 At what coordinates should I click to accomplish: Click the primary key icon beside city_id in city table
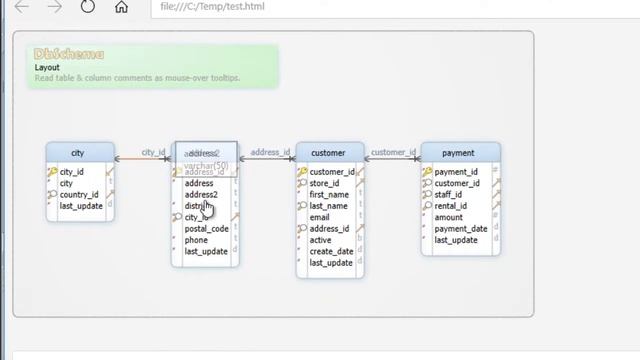53,171
